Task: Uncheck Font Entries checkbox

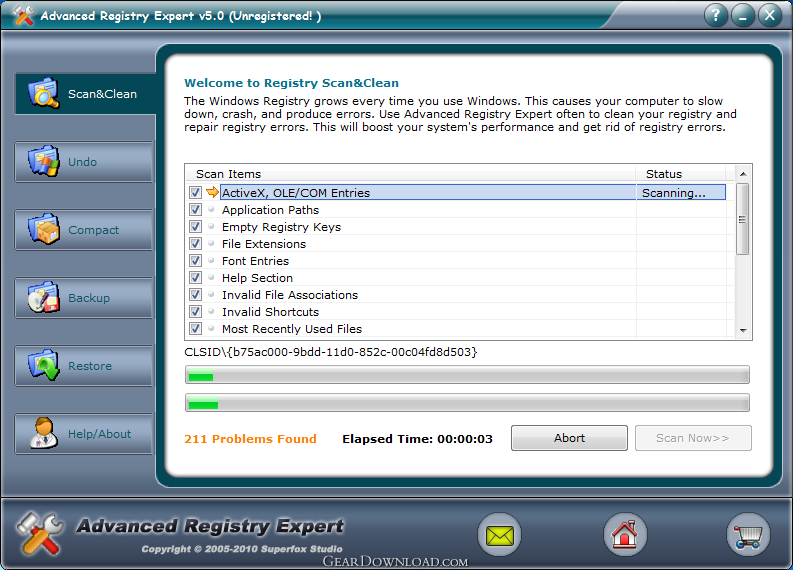Action: click(195, 260)
